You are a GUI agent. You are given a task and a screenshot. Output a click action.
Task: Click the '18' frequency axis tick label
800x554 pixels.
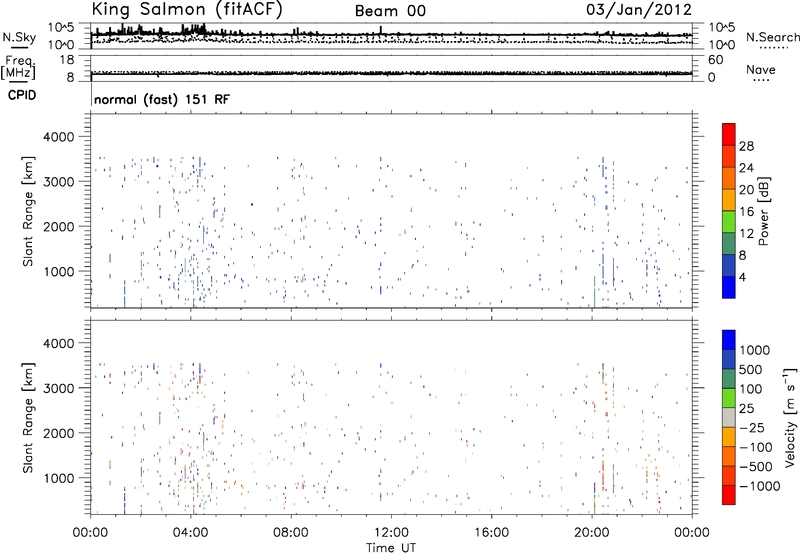[67, 60]
